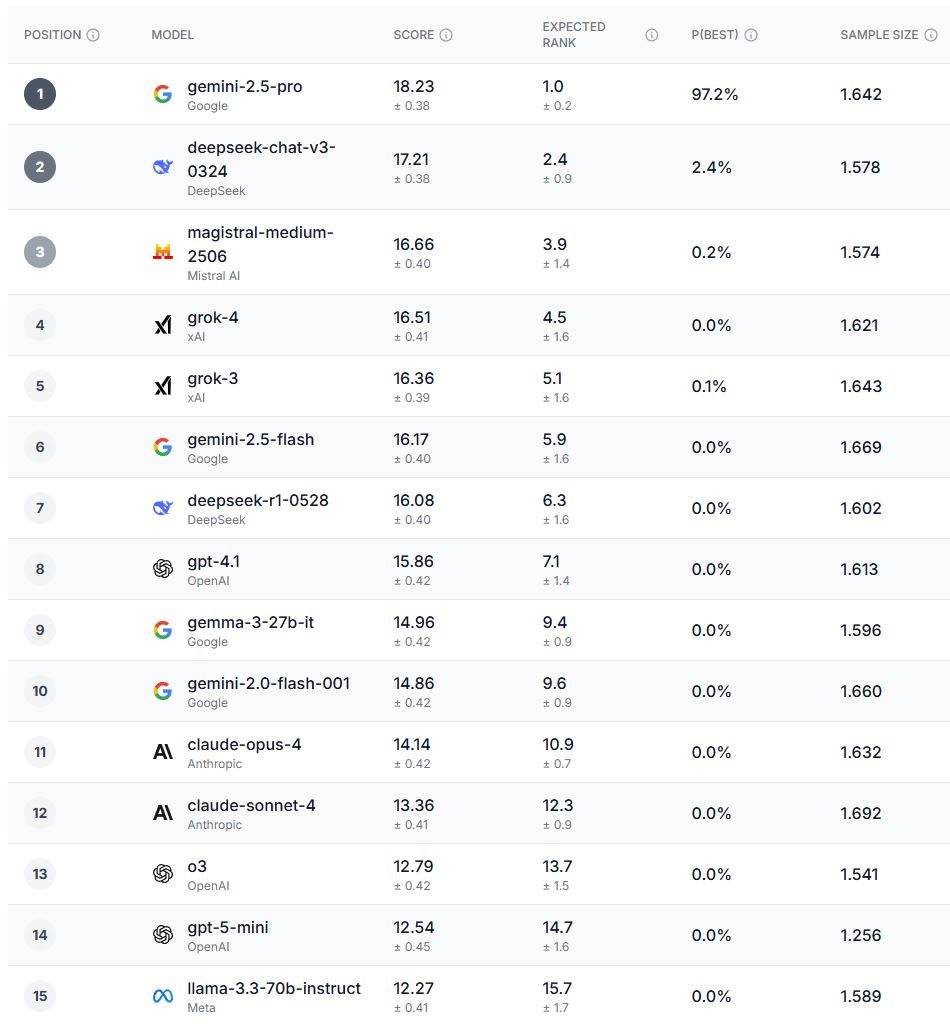The height and width of the screenshot is (1024, 950).
Task: Click the Mistral AI logo for magistral-medium-2506
Action: 163,252
